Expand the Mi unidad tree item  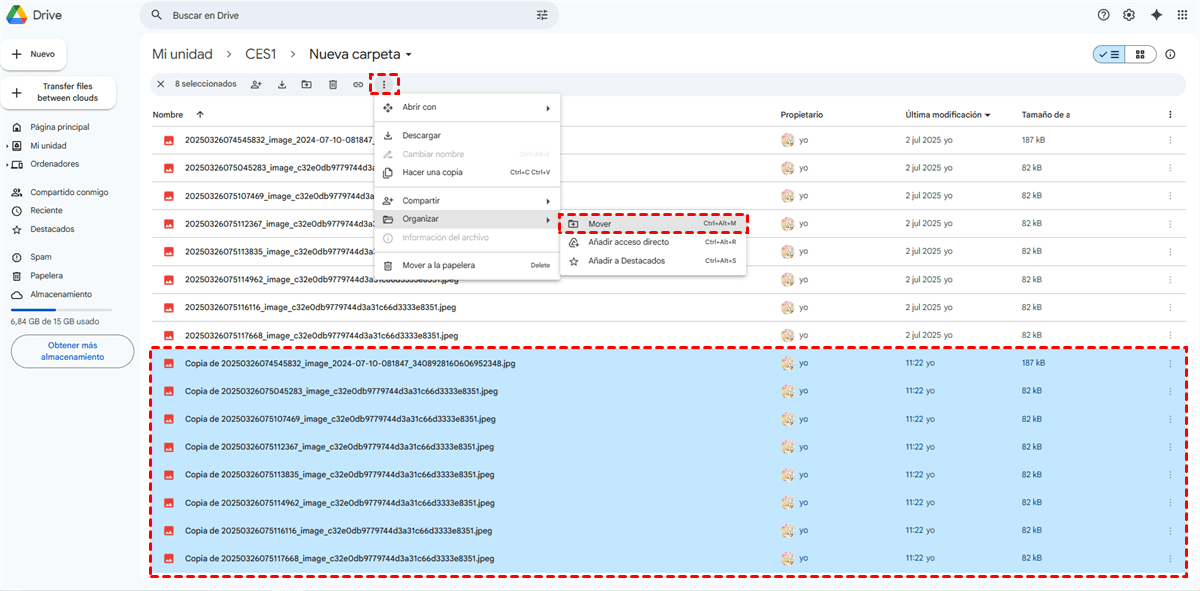(x=8, y=146)
